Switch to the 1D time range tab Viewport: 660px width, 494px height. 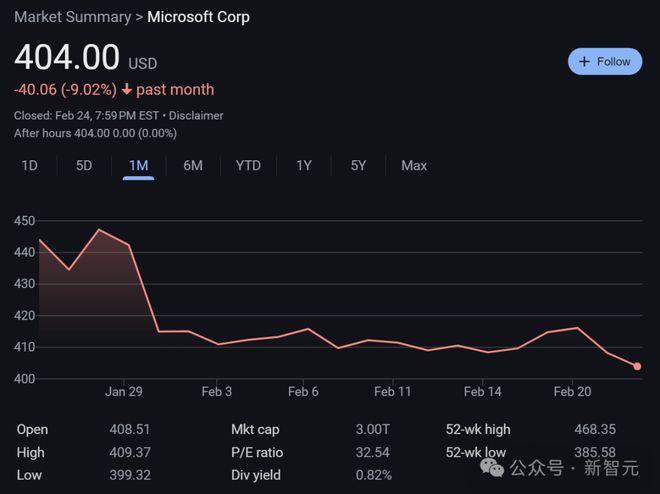click(30, 165)
